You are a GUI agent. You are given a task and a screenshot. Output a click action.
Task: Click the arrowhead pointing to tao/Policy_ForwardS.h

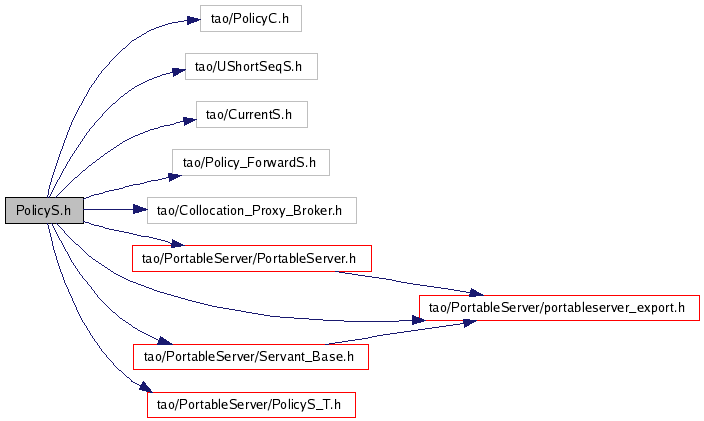tap(174, 175)
